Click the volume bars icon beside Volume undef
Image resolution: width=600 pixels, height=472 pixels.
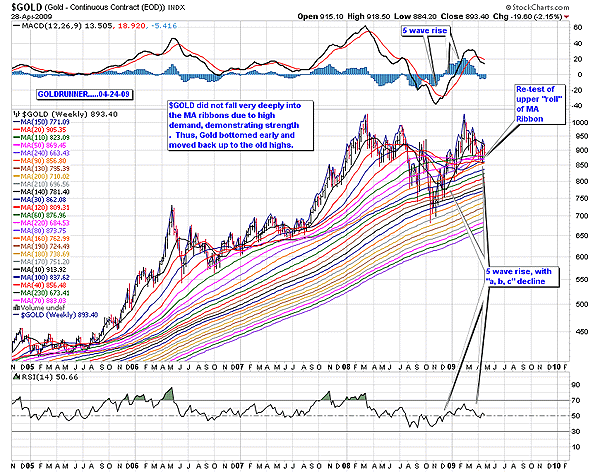16,307
